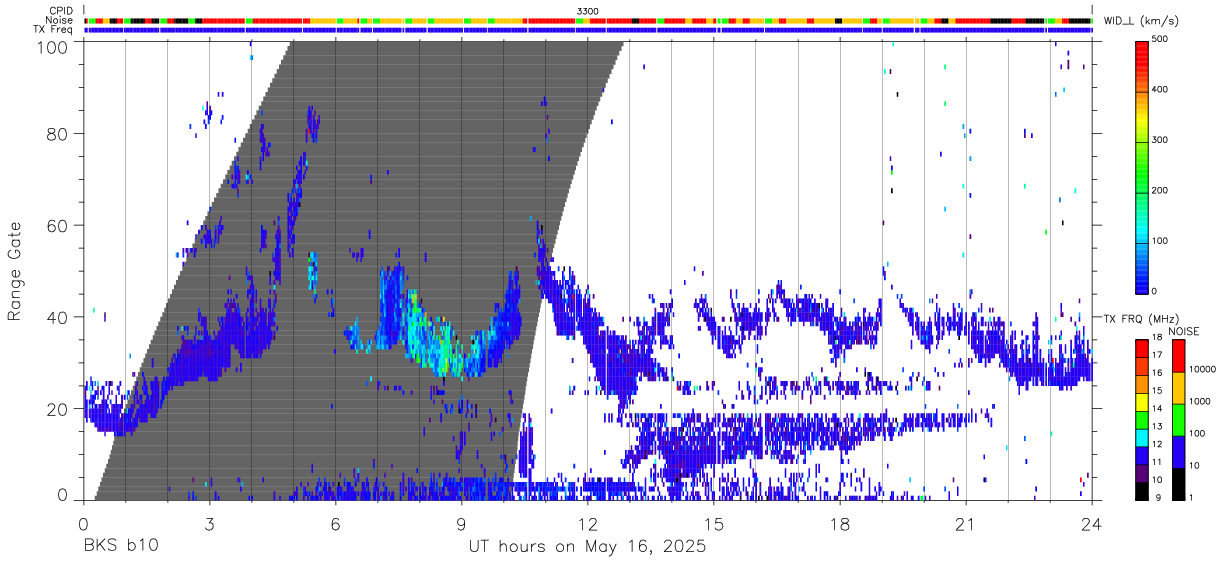This screenshot has width=1228, height=567.
Task: Click the 10000 label on noise legend
Action: (x=1203, y=370)
